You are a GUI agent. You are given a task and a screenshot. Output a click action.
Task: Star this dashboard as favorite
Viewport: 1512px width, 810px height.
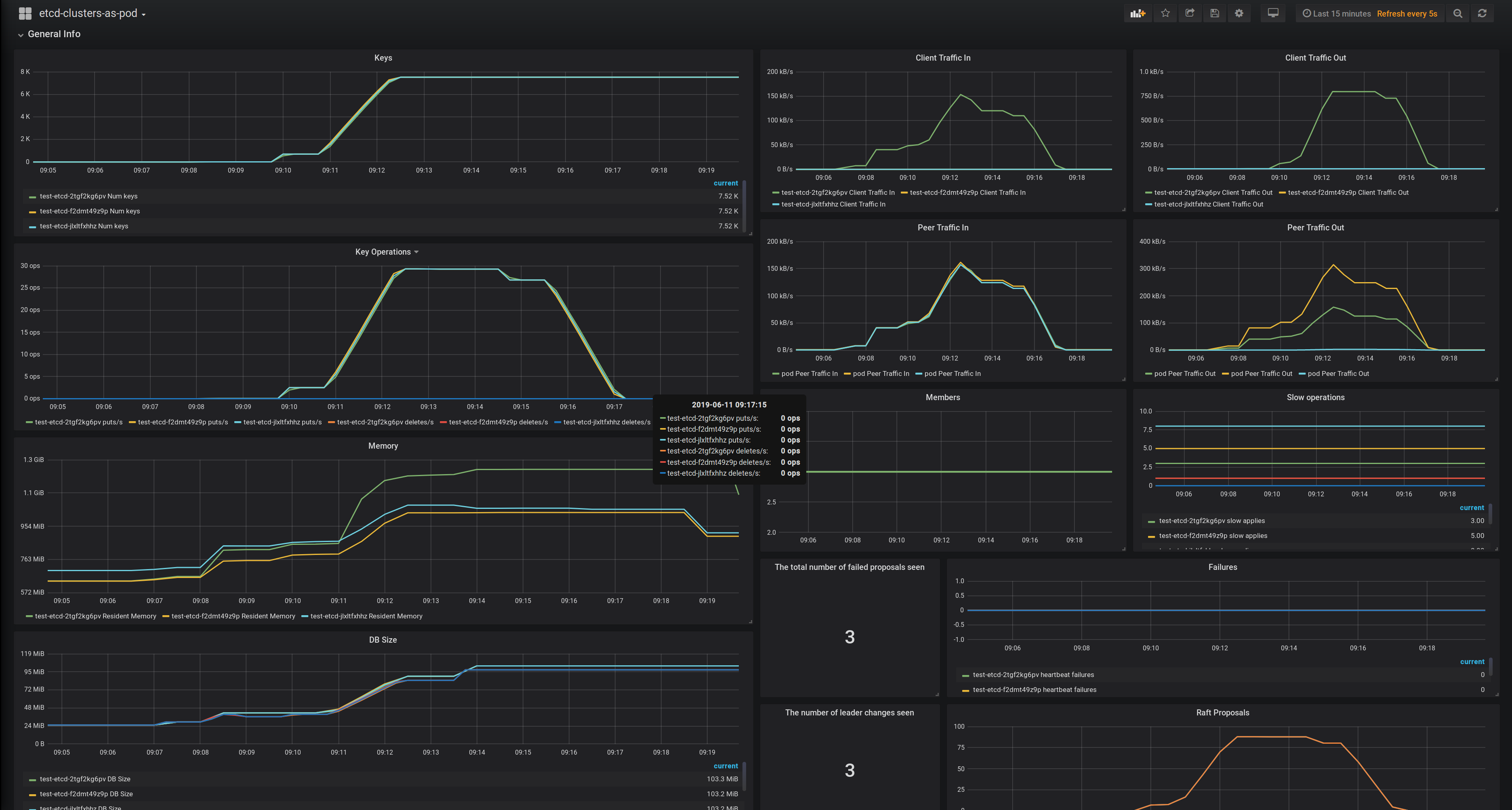pos(1165,13)
